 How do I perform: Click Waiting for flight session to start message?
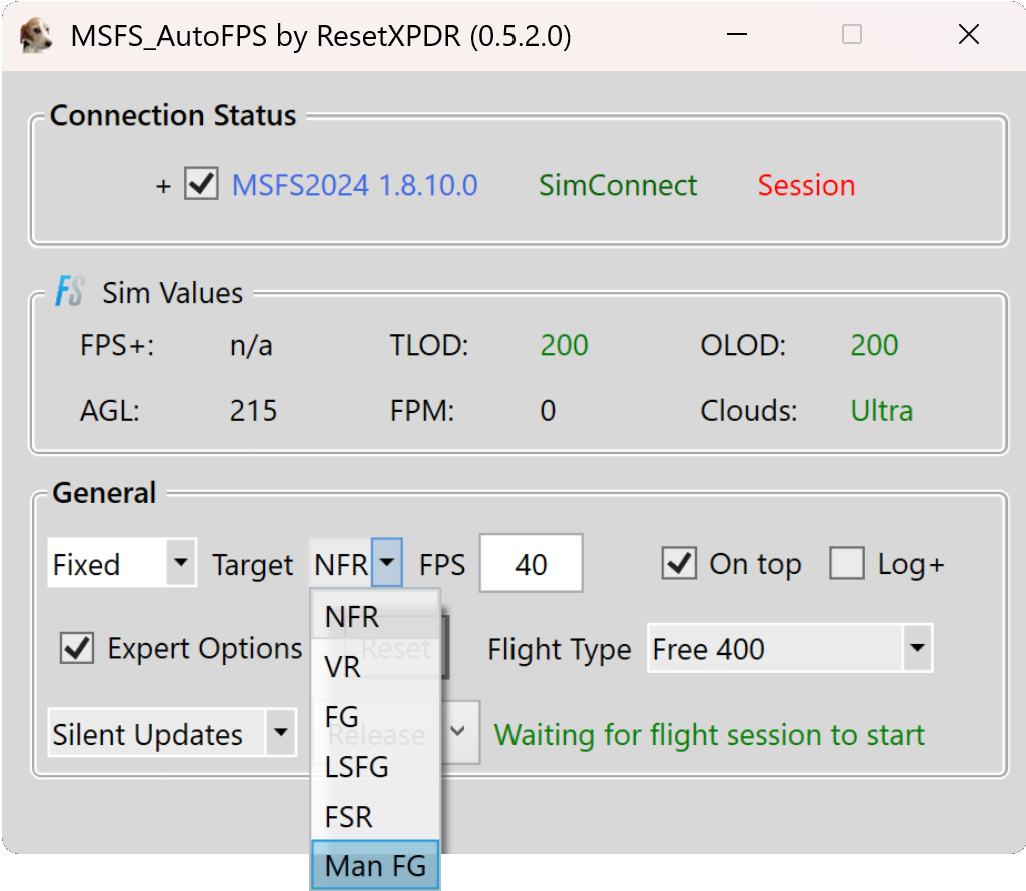pyautogui.click(x=709, y=735)
